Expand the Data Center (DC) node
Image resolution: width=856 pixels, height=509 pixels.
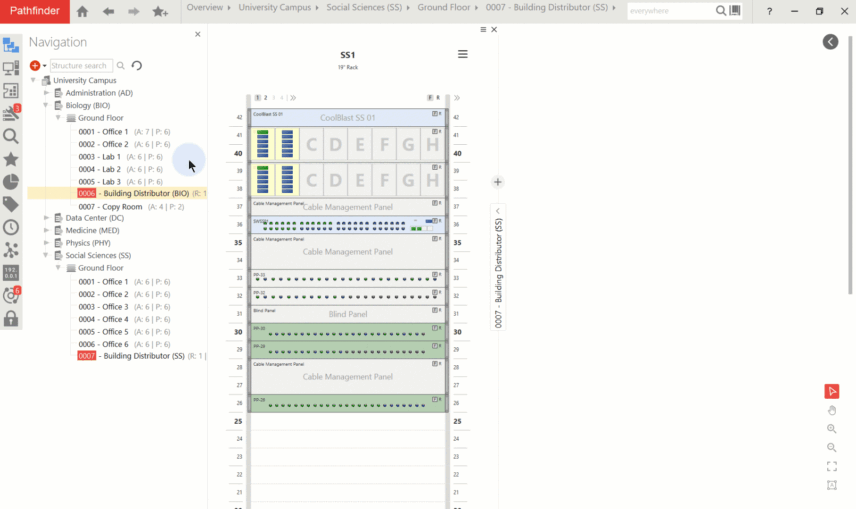pyautogui.click(x=46, y=217)
